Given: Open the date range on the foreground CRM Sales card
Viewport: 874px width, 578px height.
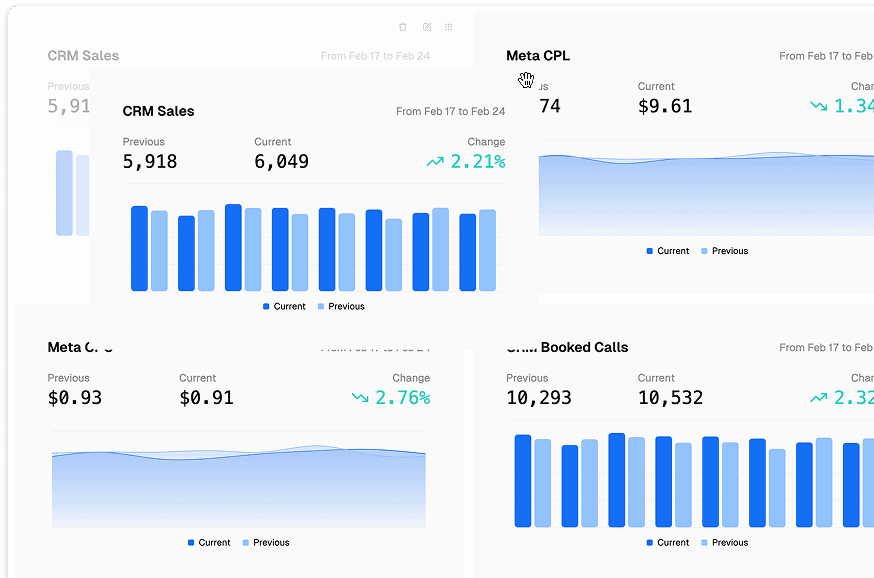Looking at the screenshot, I should point(450,112).
